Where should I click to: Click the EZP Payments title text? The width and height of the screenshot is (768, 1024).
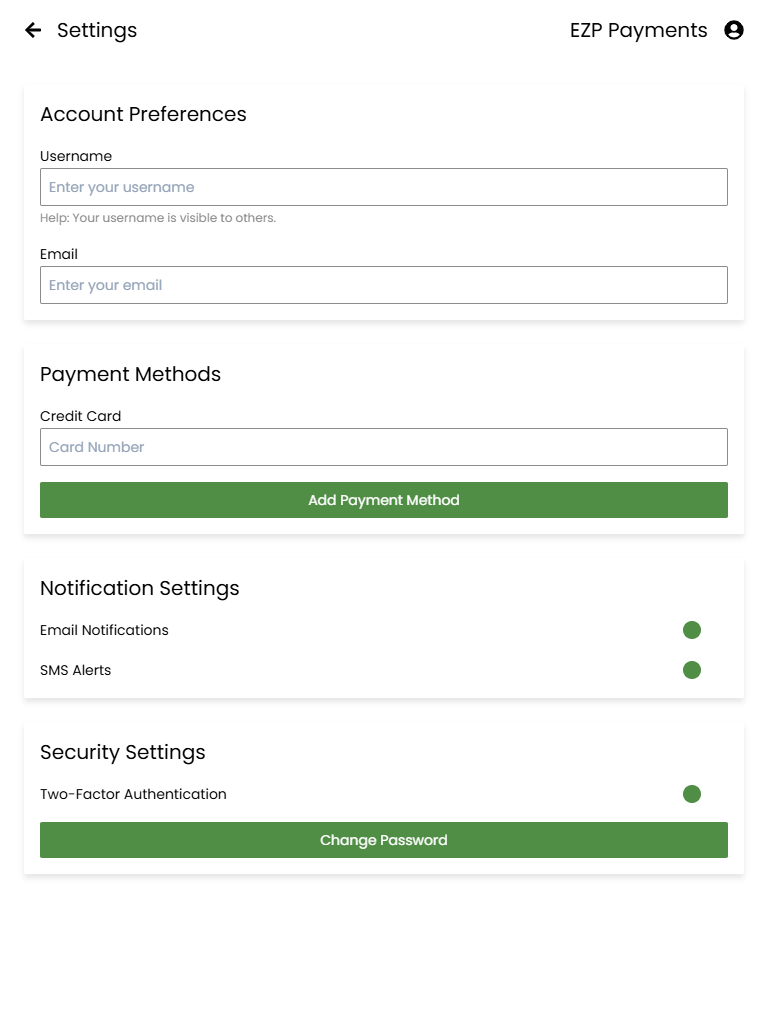(x=638, y=31)
